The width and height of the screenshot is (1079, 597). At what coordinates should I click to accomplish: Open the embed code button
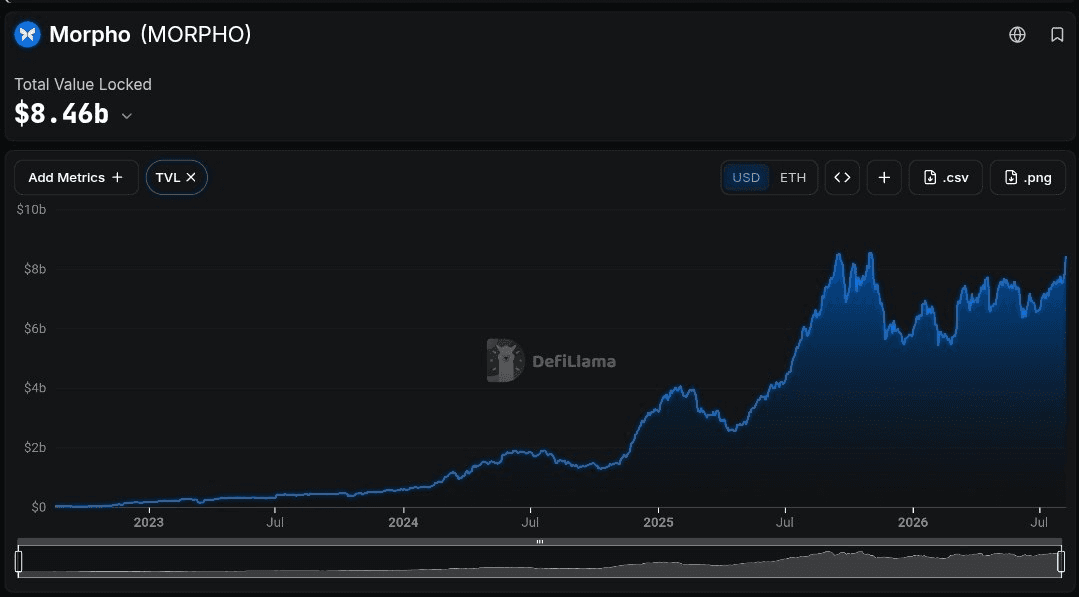[842, 177]
